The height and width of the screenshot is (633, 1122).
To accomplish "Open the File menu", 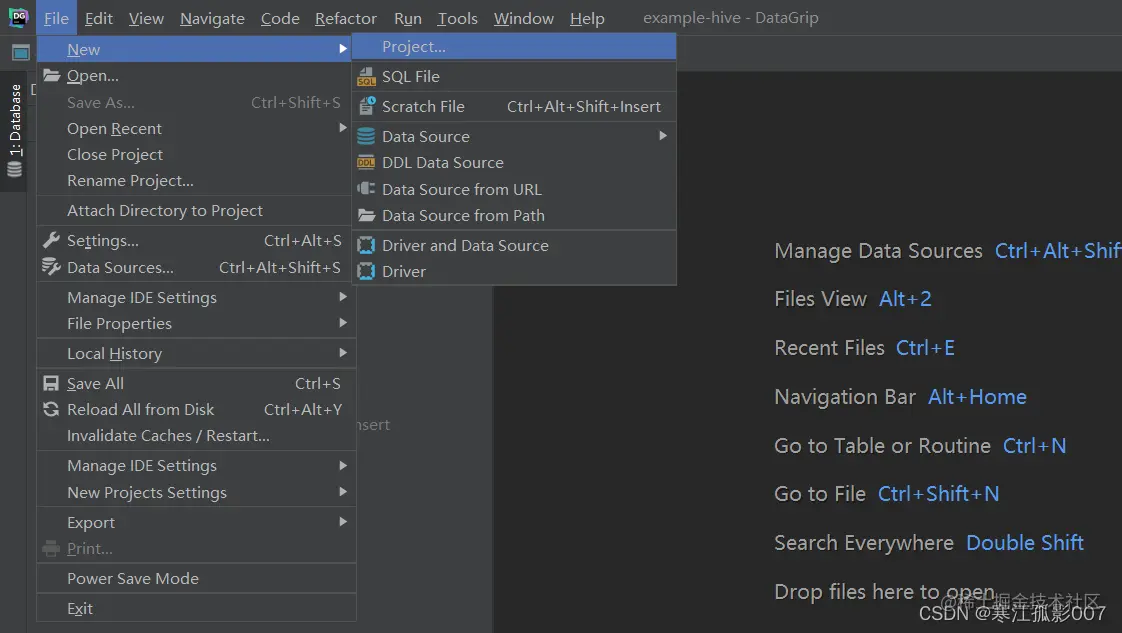I will click(56, 18).
